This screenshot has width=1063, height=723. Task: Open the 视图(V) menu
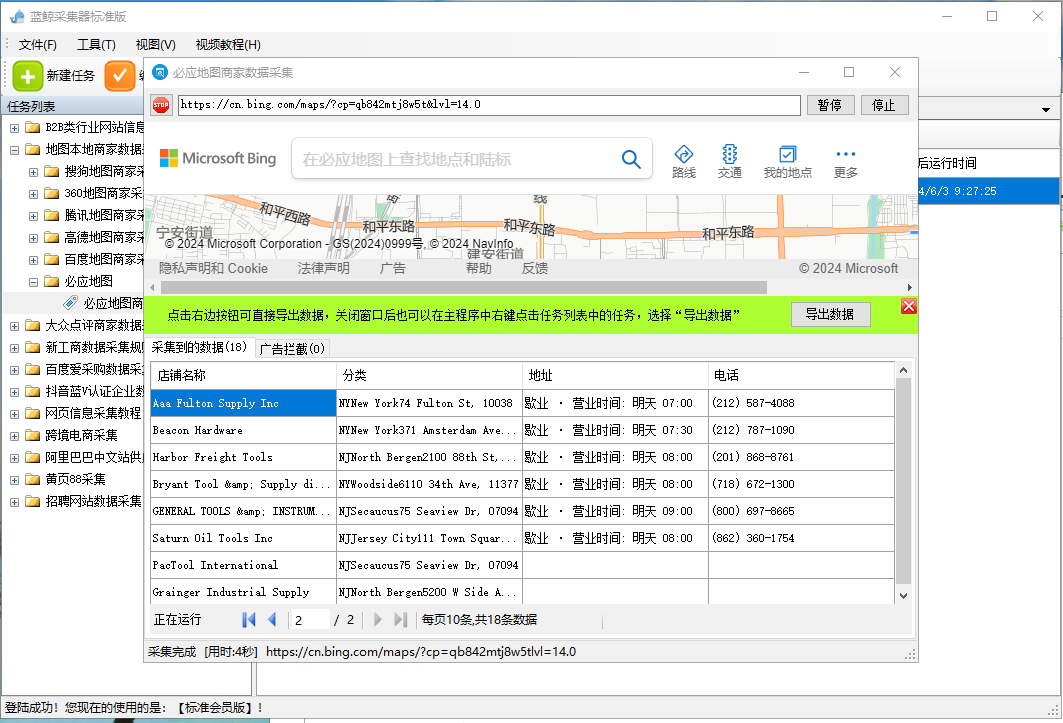tap(155, 45)
